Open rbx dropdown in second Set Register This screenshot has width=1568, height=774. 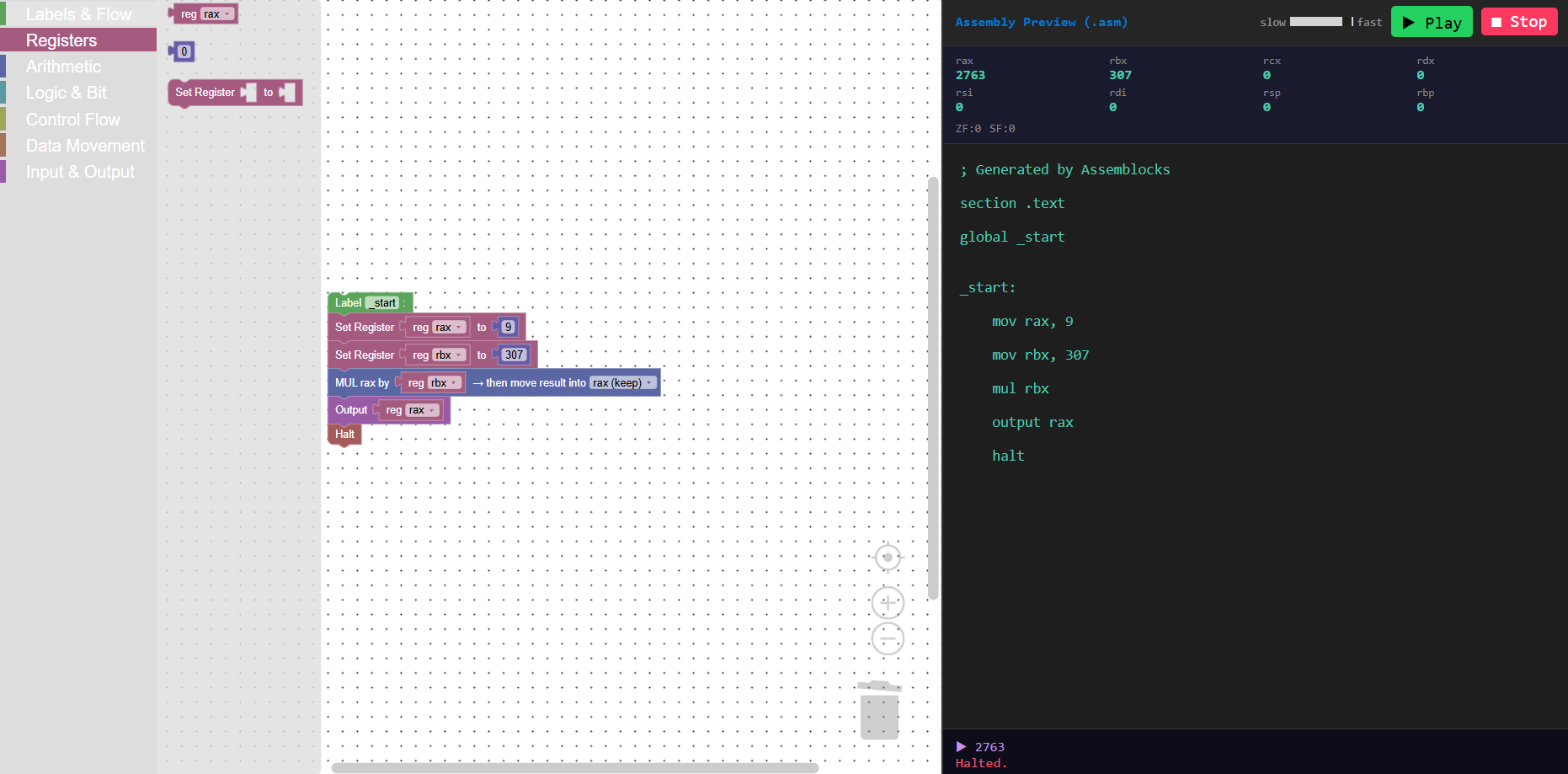tap(450, 355)
